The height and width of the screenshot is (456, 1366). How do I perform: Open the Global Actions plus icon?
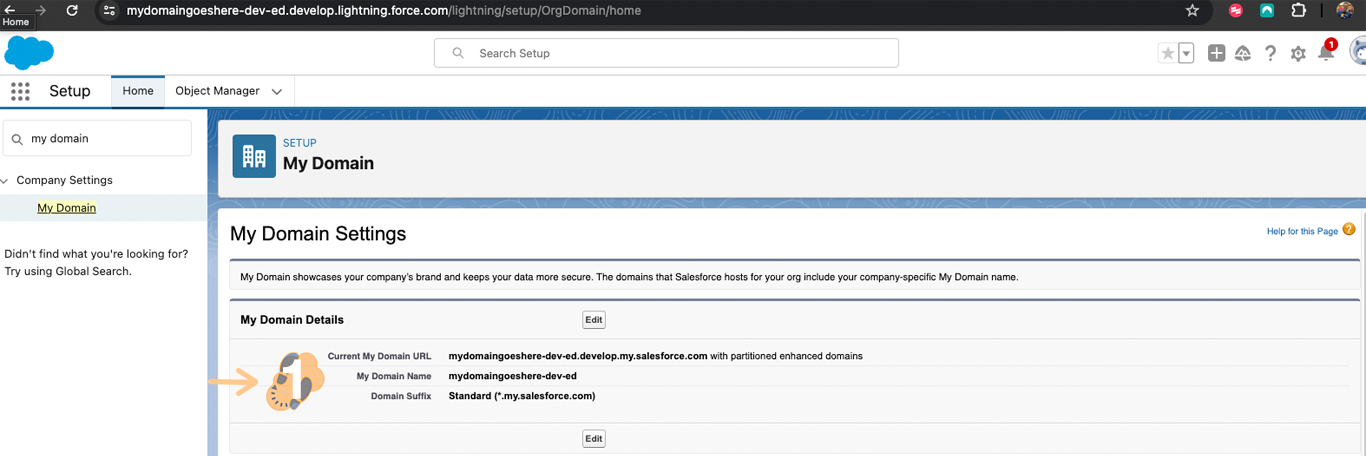tap(1216, 54)
